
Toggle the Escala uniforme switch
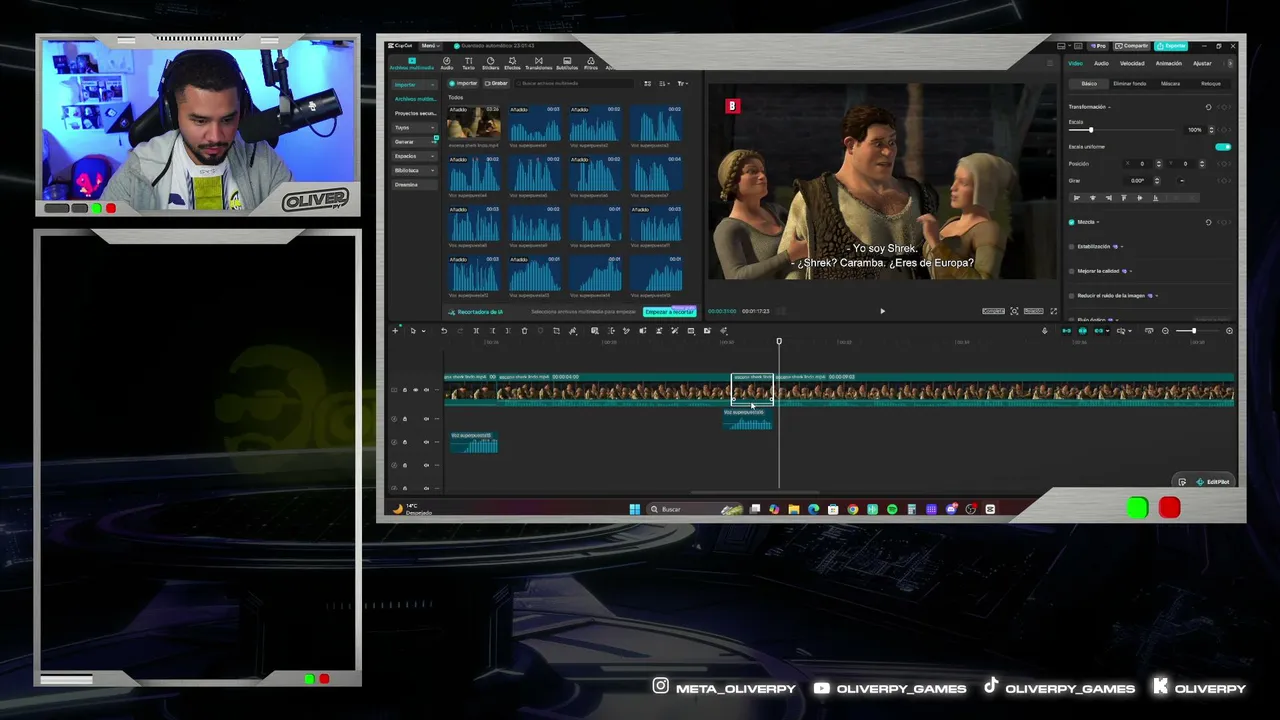point(1223,147)
